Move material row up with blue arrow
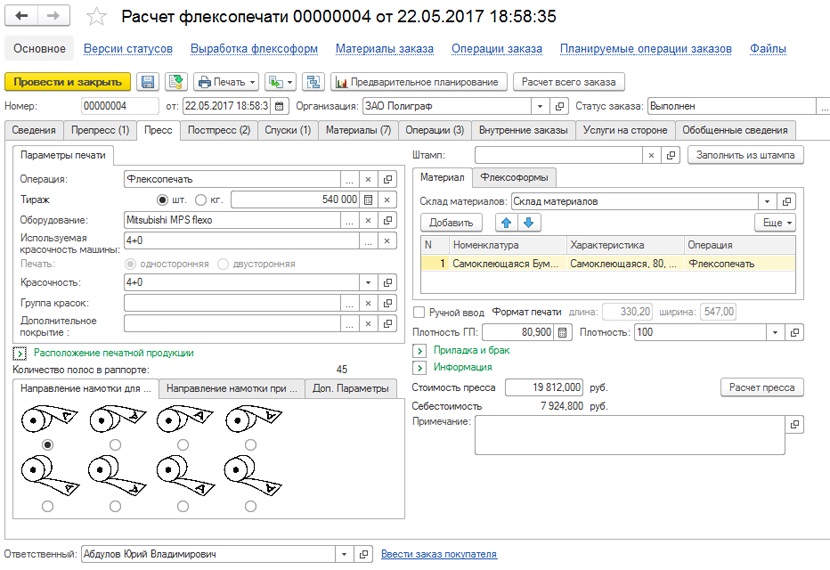Viewport: 830px width, 570px height. pyautogui.click(x=506, y=223)
